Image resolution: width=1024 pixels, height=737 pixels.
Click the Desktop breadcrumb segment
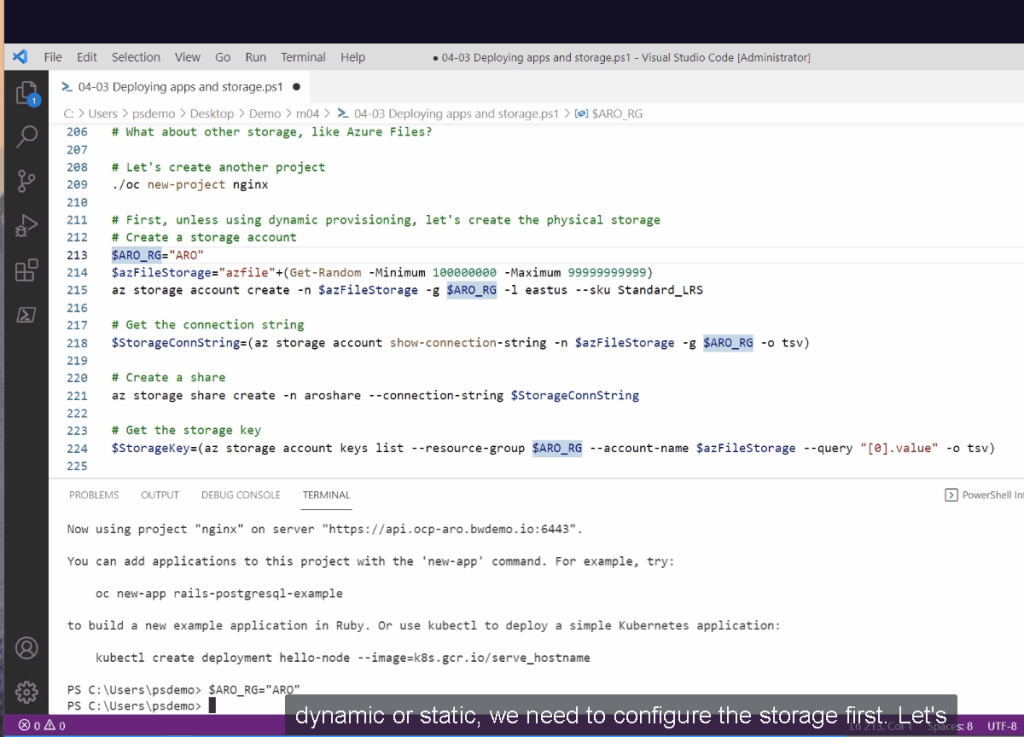(212, 114)
